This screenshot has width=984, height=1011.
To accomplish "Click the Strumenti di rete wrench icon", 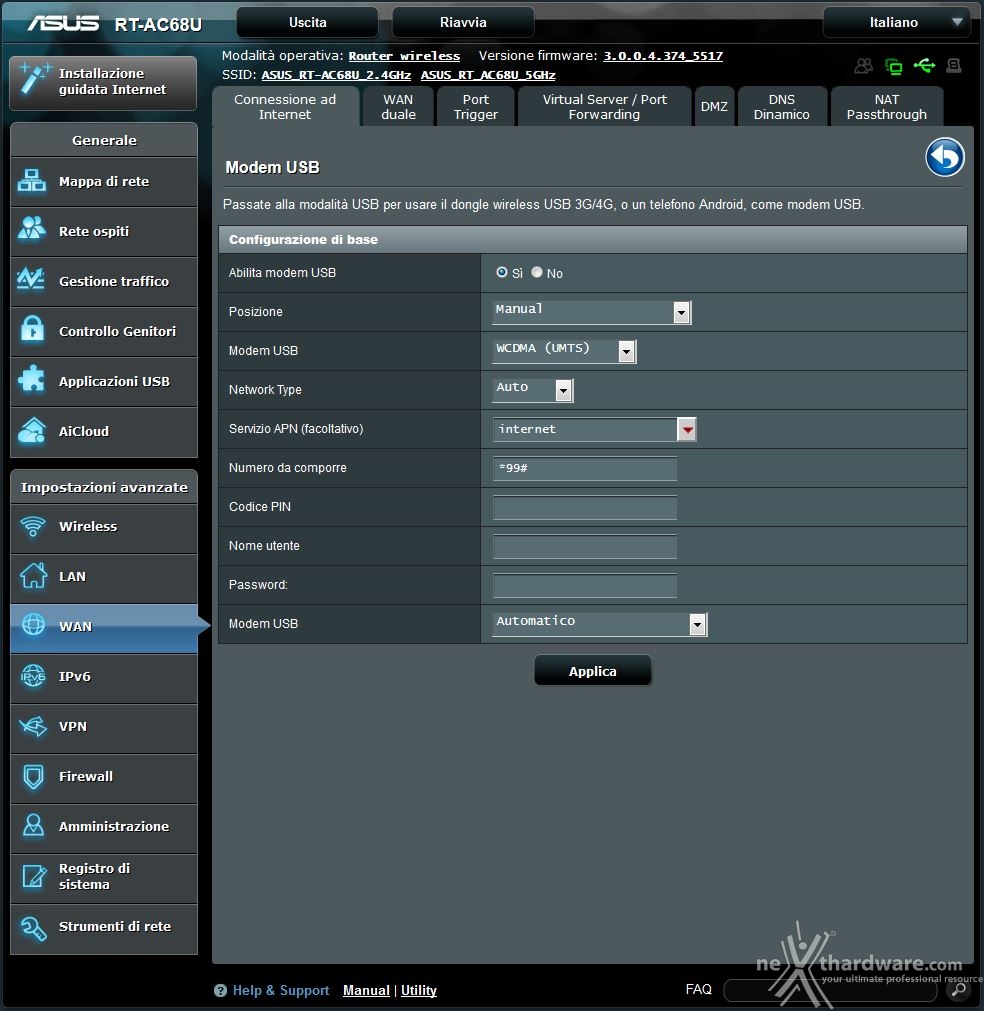I will 33,927.
